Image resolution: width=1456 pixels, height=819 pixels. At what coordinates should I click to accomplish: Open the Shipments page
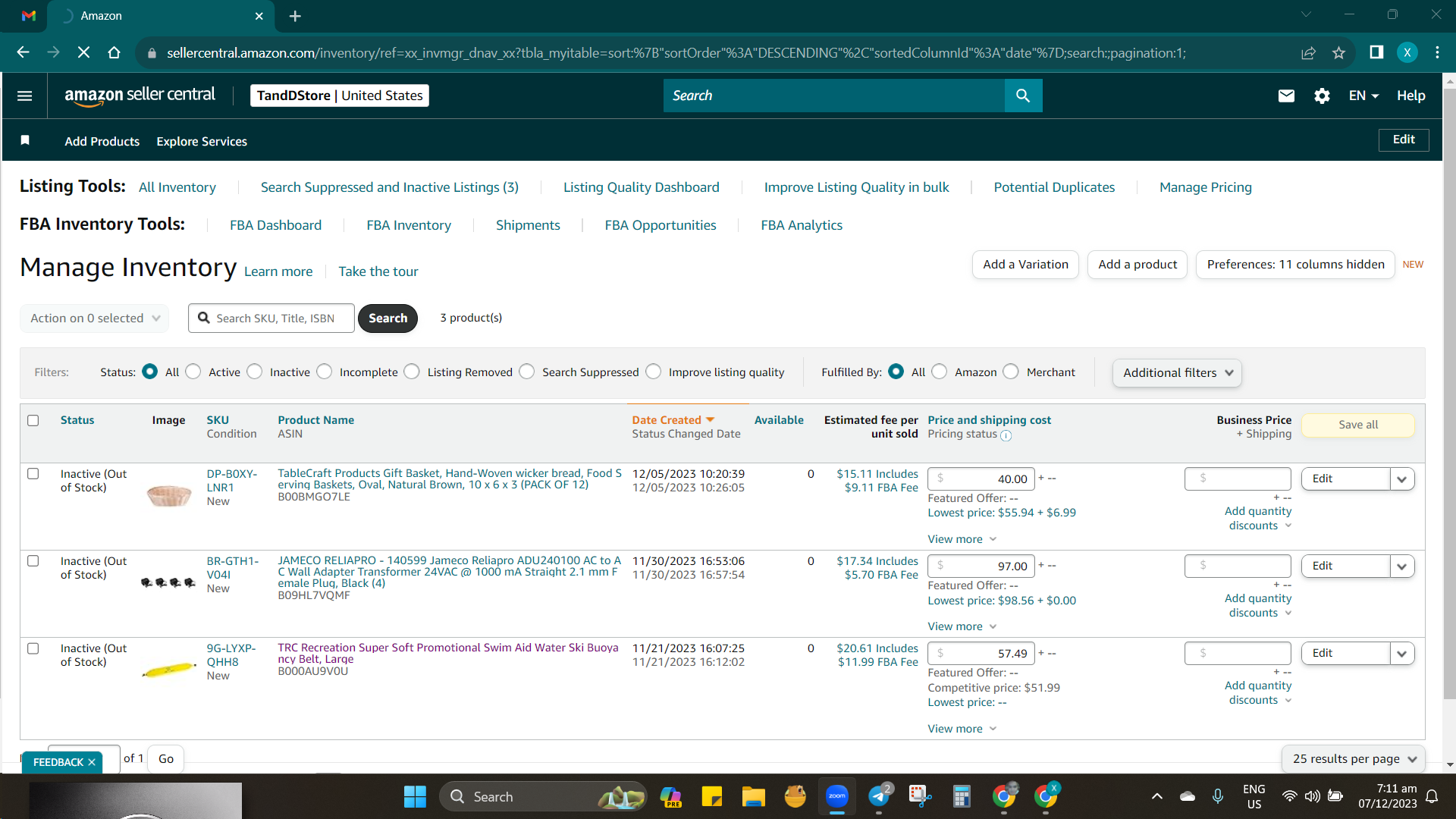click(x=528, y=225)
